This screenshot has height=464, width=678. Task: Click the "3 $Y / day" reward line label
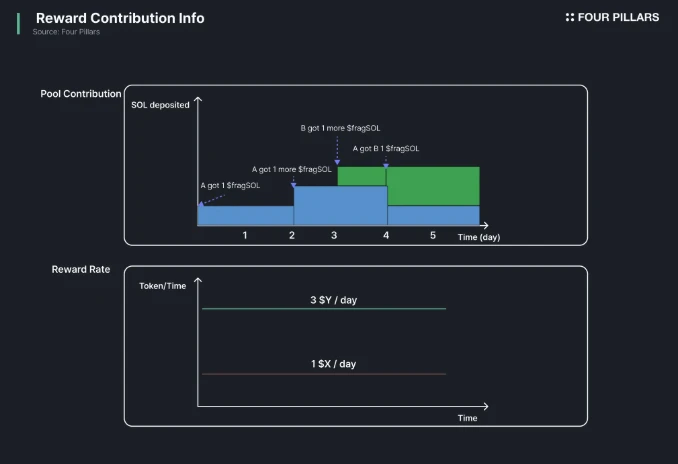[334, 300]
